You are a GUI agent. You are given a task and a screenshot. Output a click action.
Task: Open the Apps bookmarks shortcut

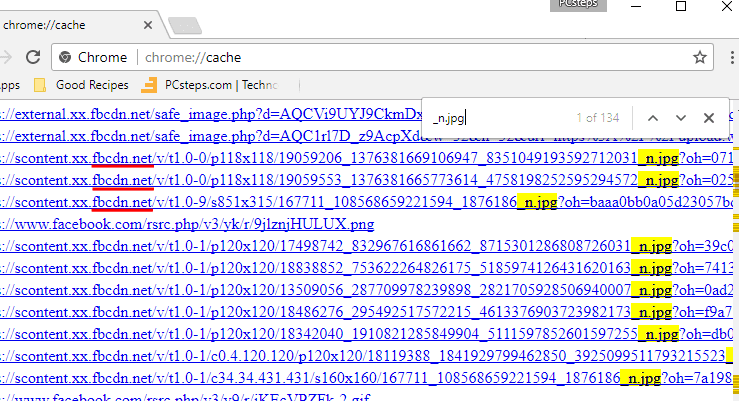[x=10, y=85]
